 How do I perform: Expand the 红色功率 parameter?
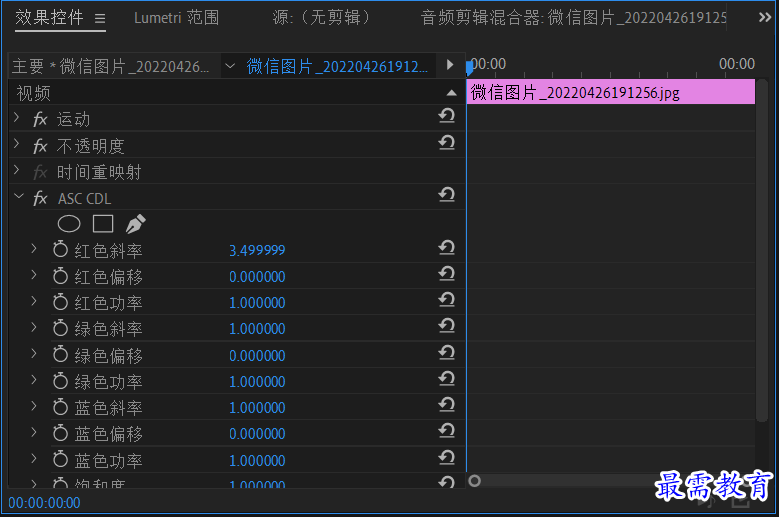[34, 301]
